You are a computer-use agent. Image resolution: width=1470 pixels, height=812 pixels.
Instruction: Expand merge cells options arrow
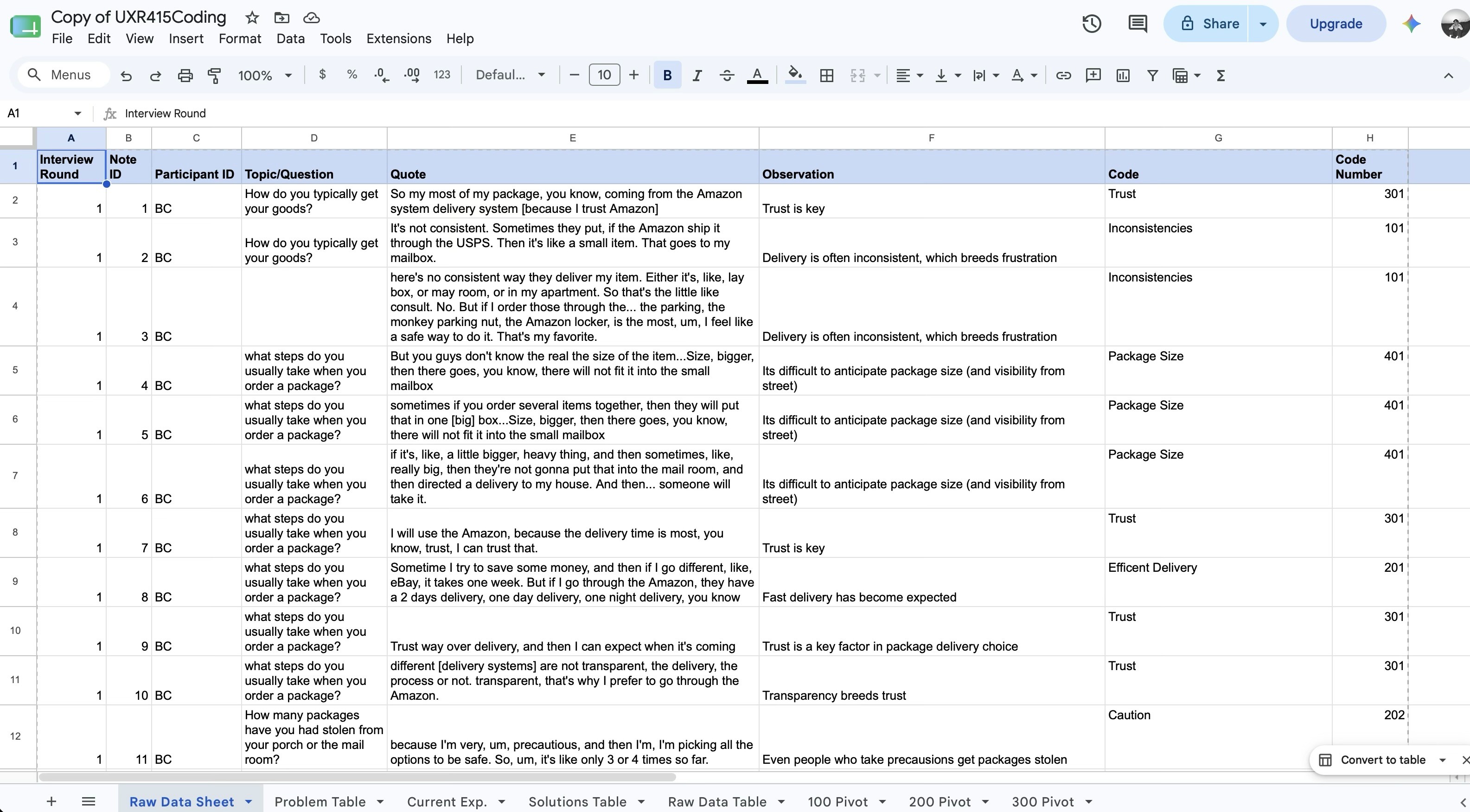877,75
